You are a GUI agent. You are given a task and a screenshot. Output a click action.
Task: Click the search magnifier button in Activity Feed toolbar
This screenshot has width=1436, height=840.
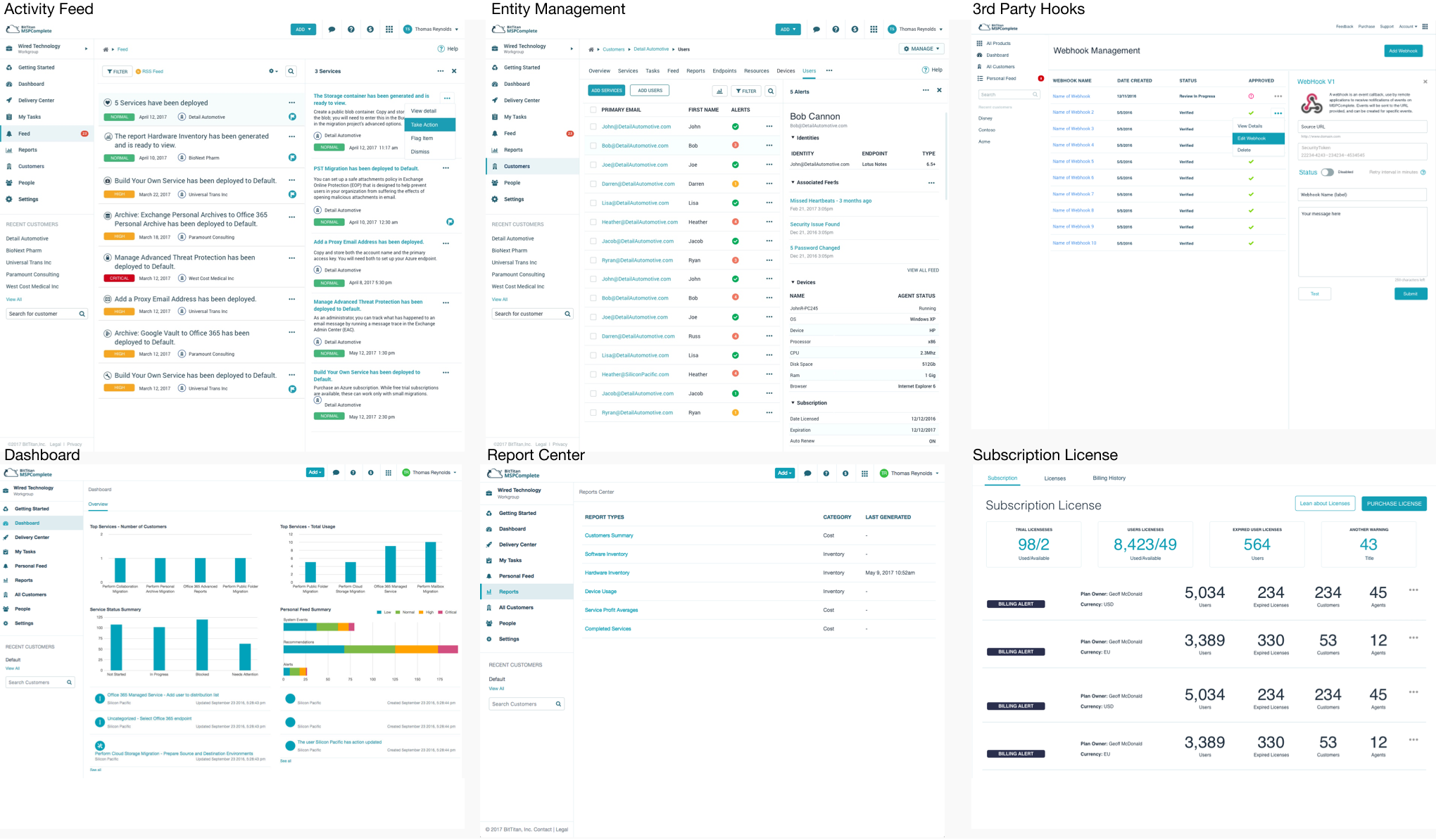291,71
